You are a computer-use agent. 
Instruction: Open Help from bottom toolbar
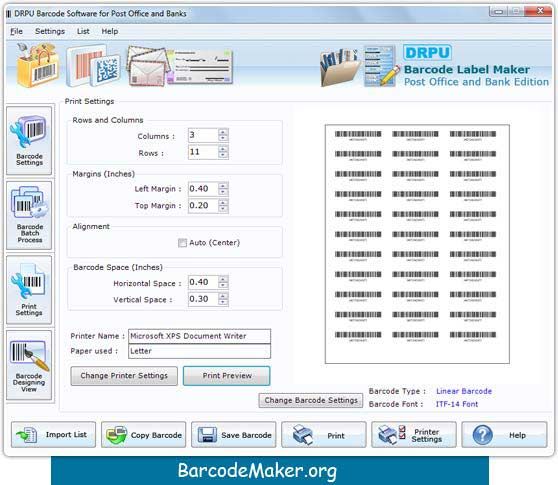click(x=504, y=434)
